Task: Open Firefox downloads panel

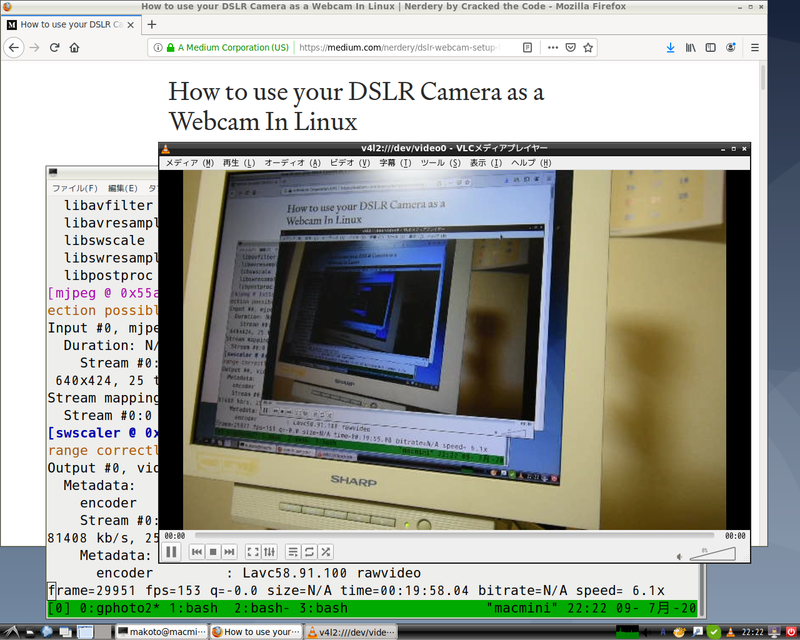Action: [670, 47]
